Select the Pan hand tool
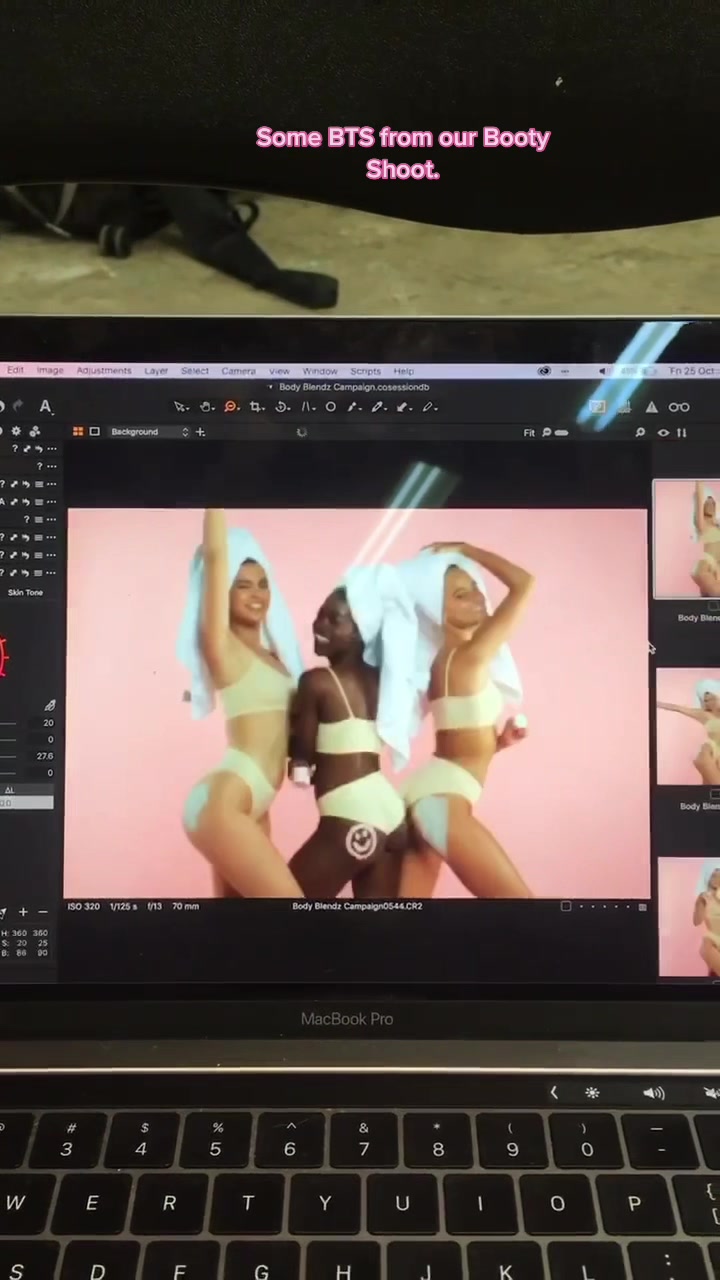 (206, 407)
